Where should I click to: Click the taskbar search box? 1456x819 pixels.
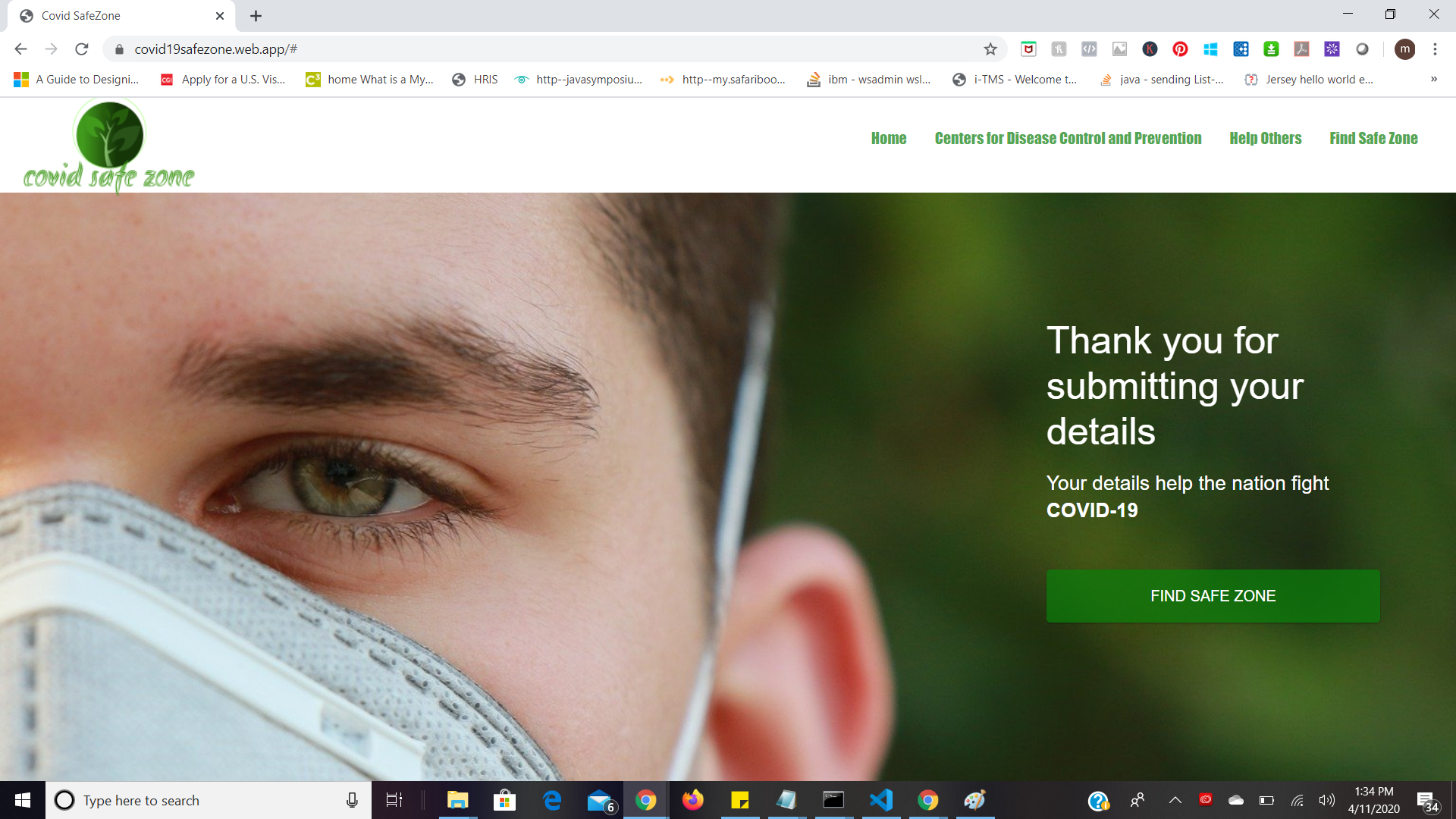point(209,800)
